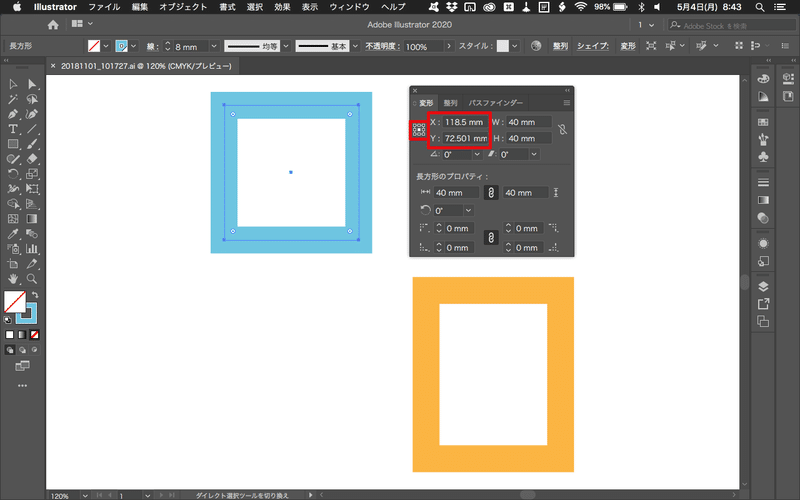Select the Eyedropper tool
Image resolution: width=800 pixels, height=500 pixels.
pos(13,234)
